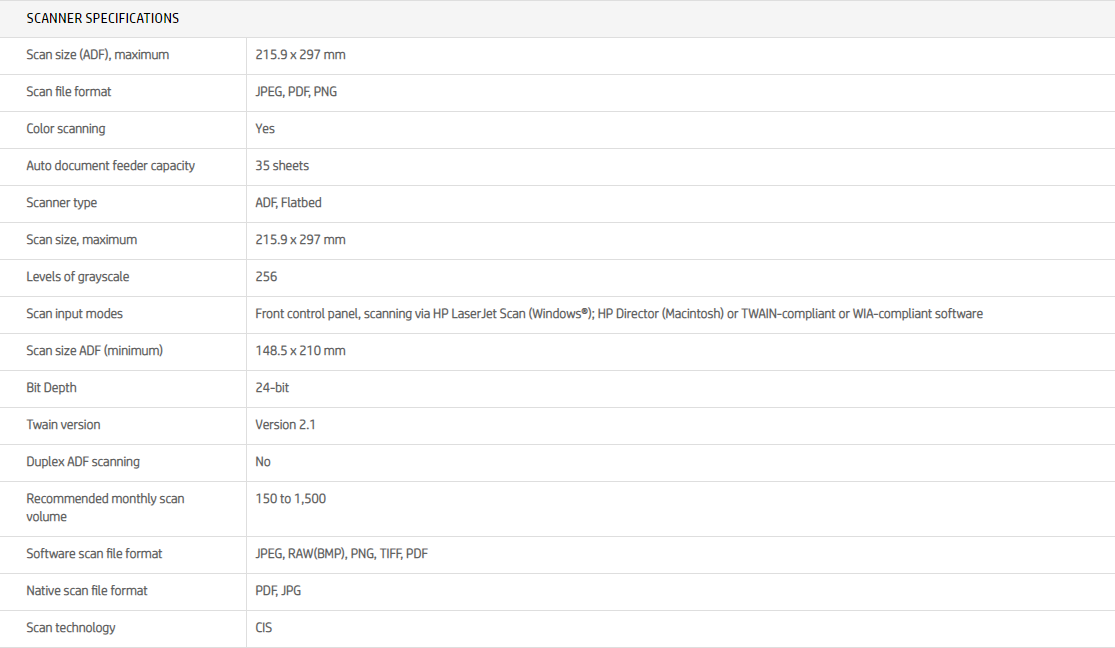Click the 'Scan input modes' label

[75, 314]
